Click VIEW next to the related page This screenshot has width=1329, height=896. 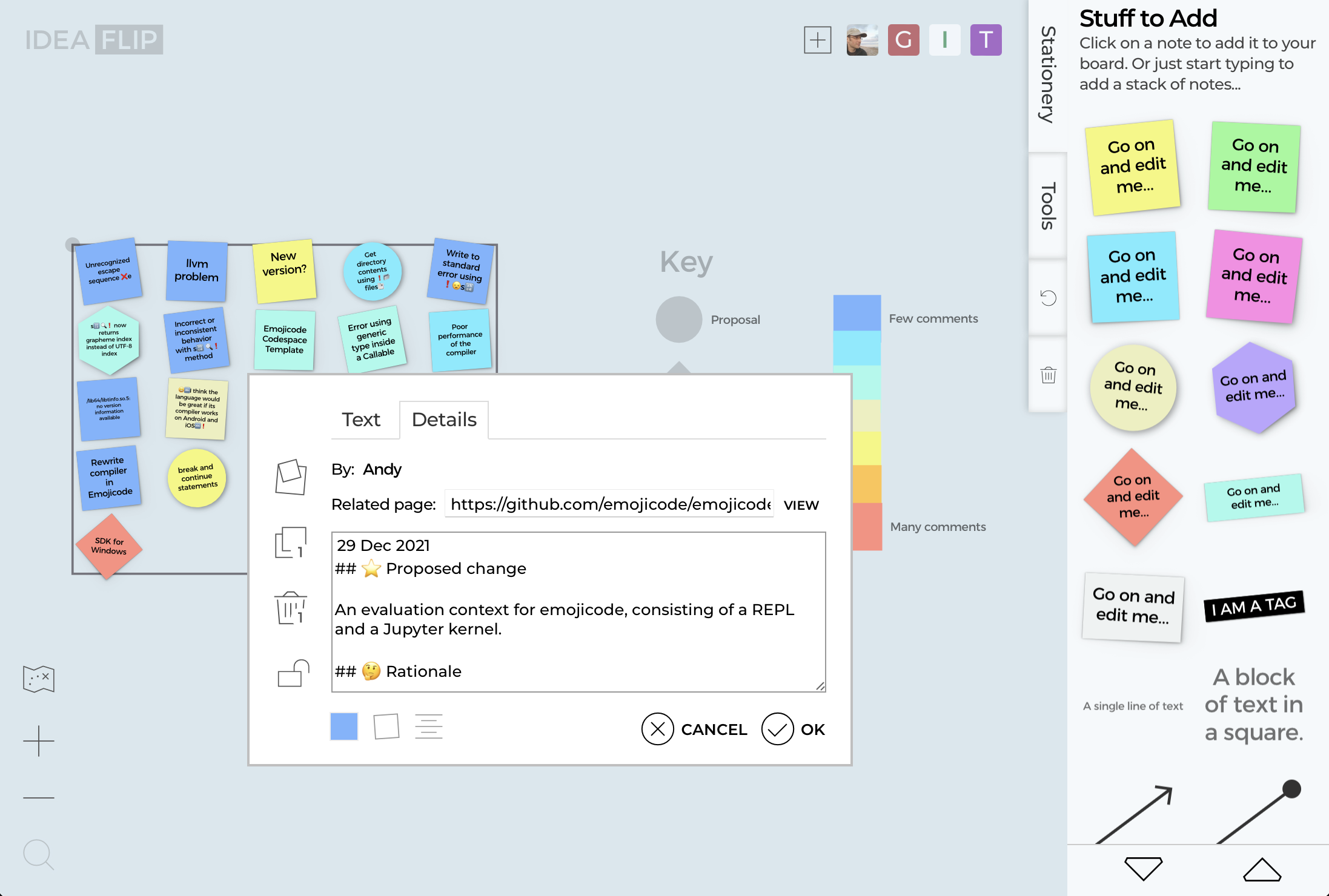point(801,505)
